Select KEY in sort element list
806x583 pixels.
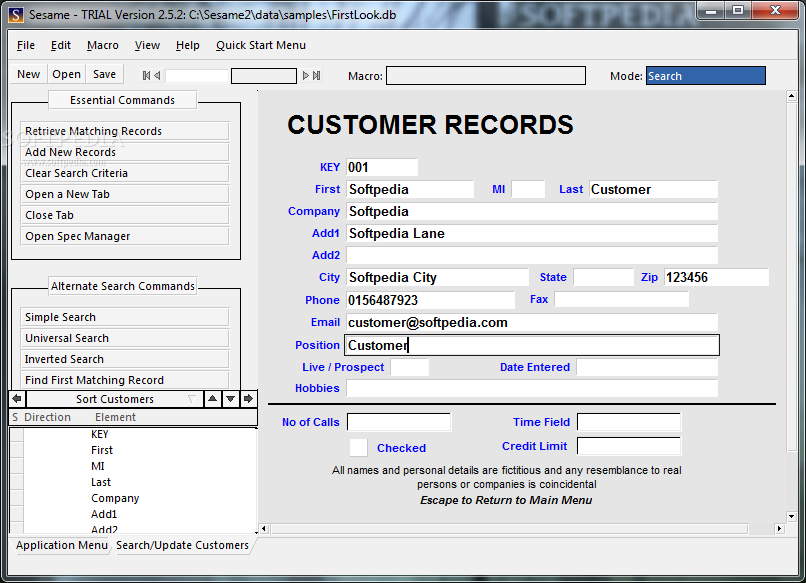[x=100, y=434]
